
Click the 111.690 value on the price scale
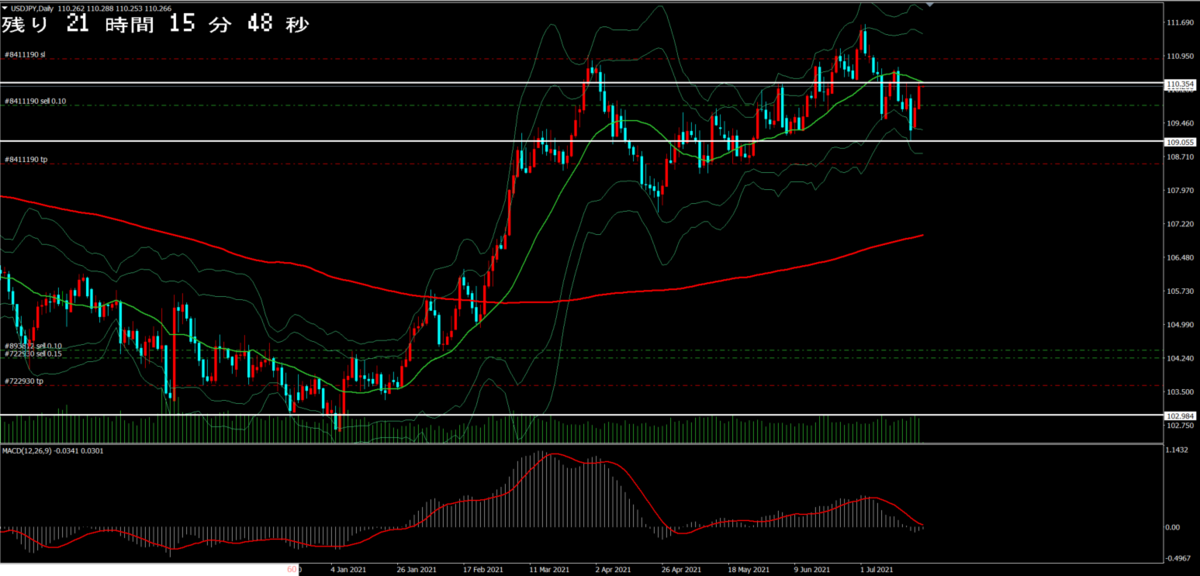[1181, 22]
